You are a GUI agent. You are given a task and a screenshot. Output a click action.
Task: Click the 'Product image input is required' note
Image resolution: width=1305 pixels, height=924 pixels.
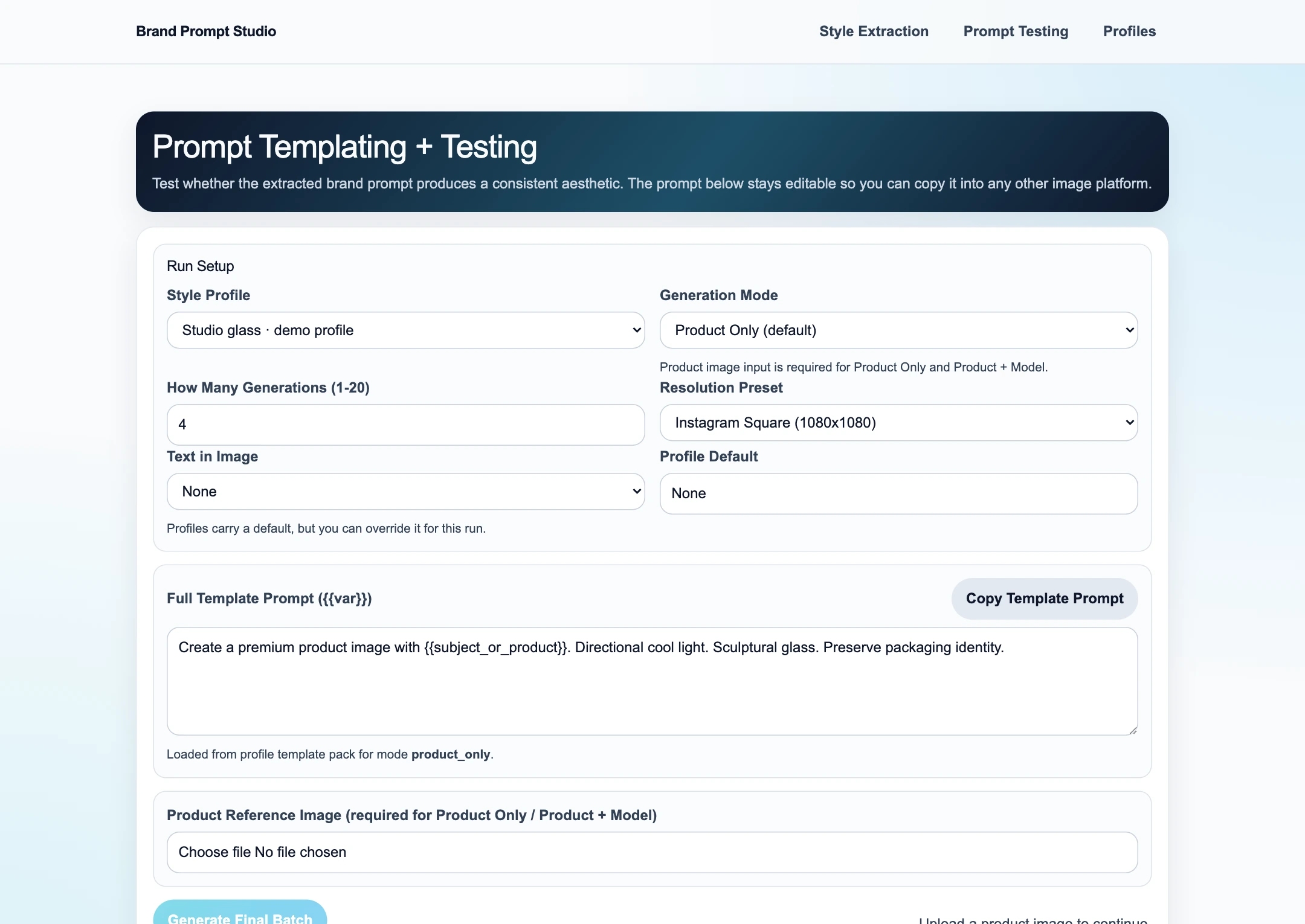(x=854, y=367)
